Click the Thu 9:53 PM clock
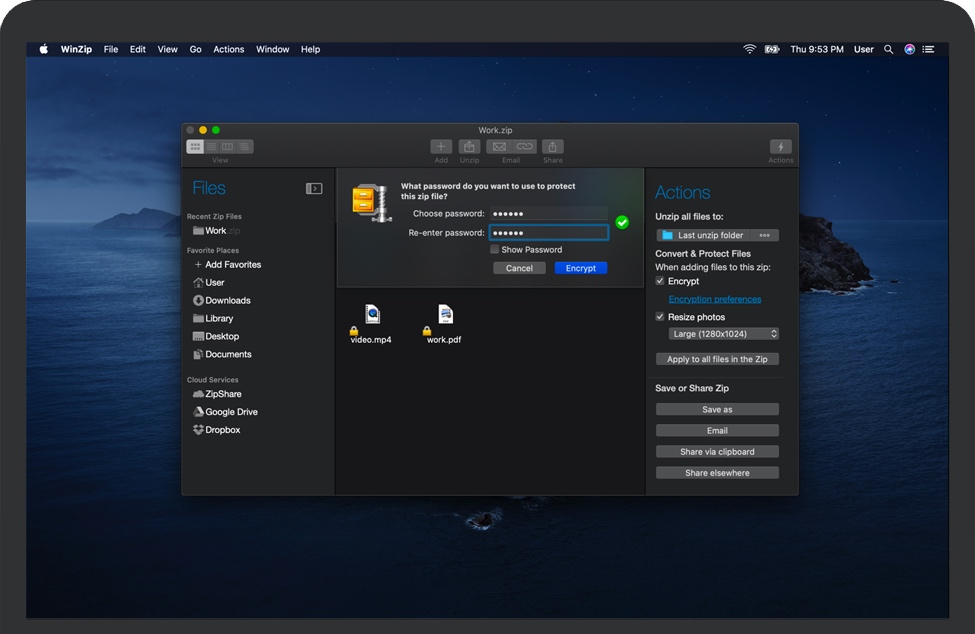Viewport: 975px width, 634px height. (x=816, y=49)
